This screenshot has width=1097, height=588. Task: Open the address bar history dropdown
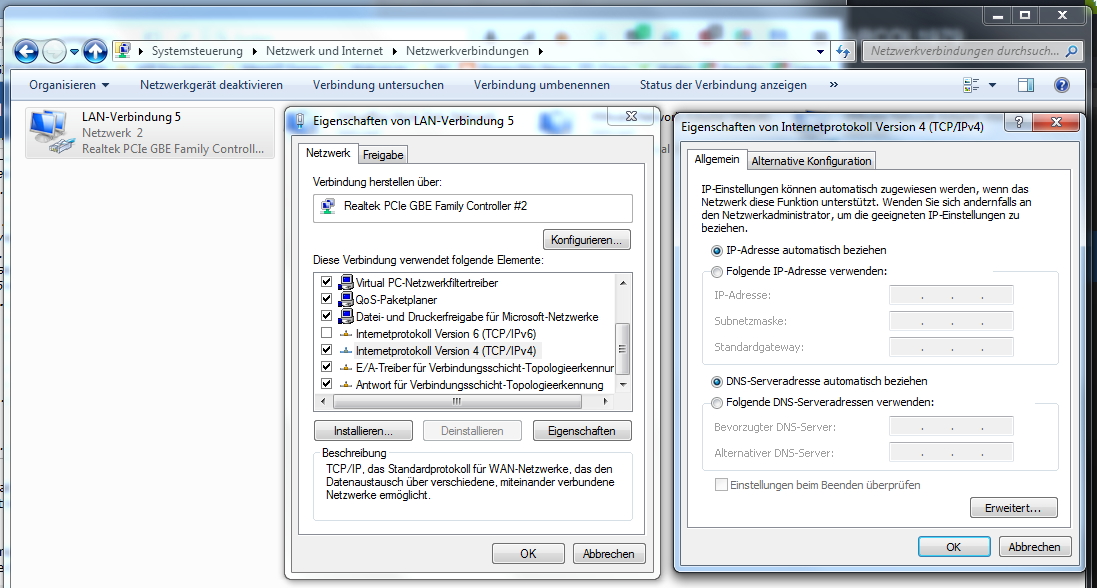point(820,51)
